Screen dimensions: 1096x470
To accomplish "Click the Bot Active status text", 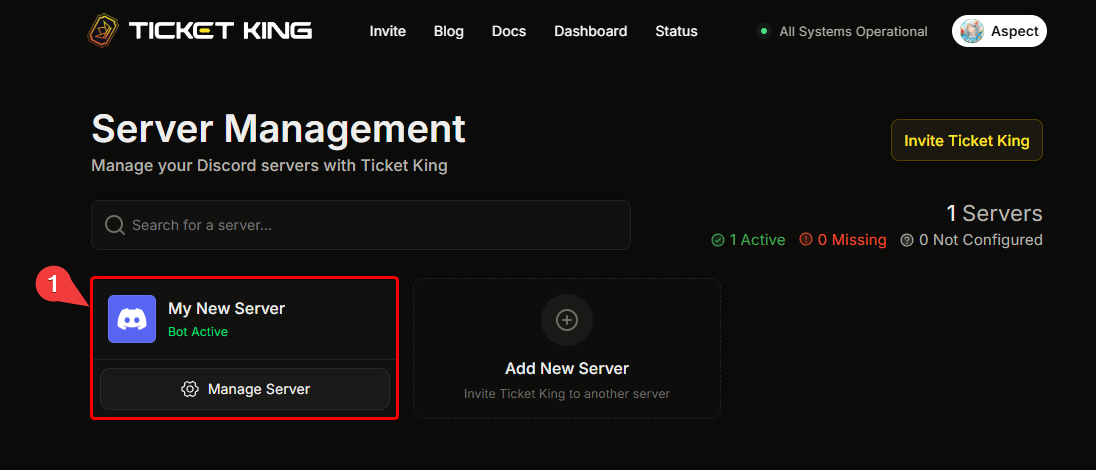I will click(198, 332).
